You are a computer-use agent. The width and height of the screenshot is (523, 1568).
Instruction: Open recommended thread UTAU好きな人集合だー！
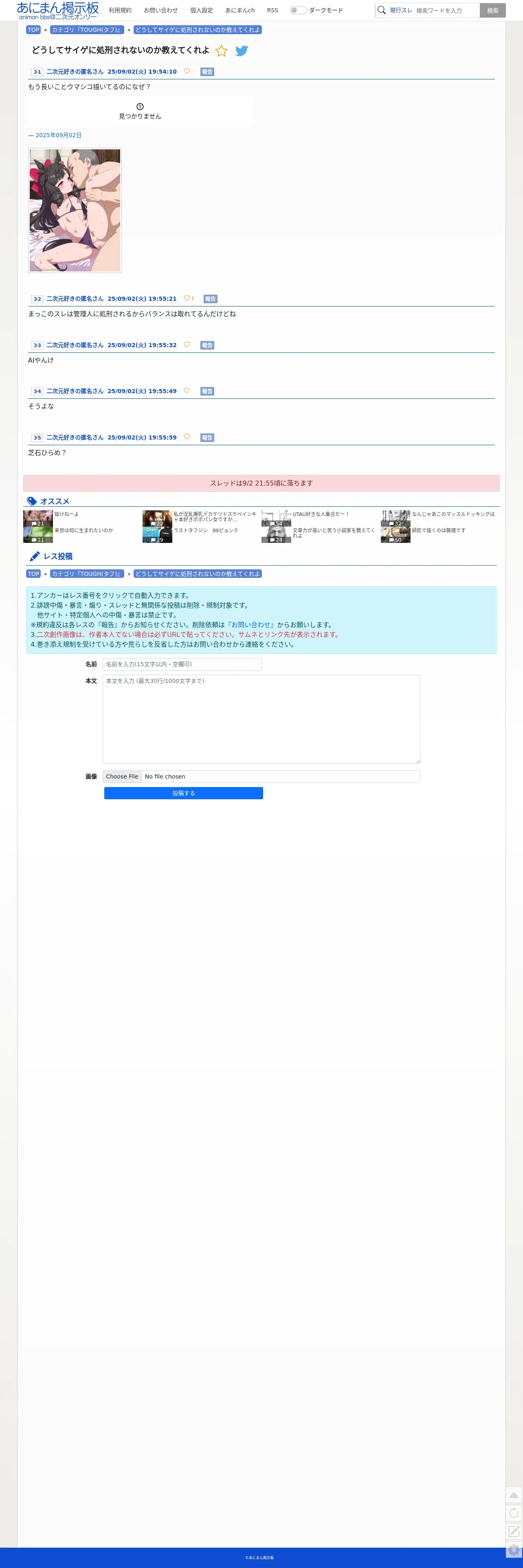click(x=321, y=514)
